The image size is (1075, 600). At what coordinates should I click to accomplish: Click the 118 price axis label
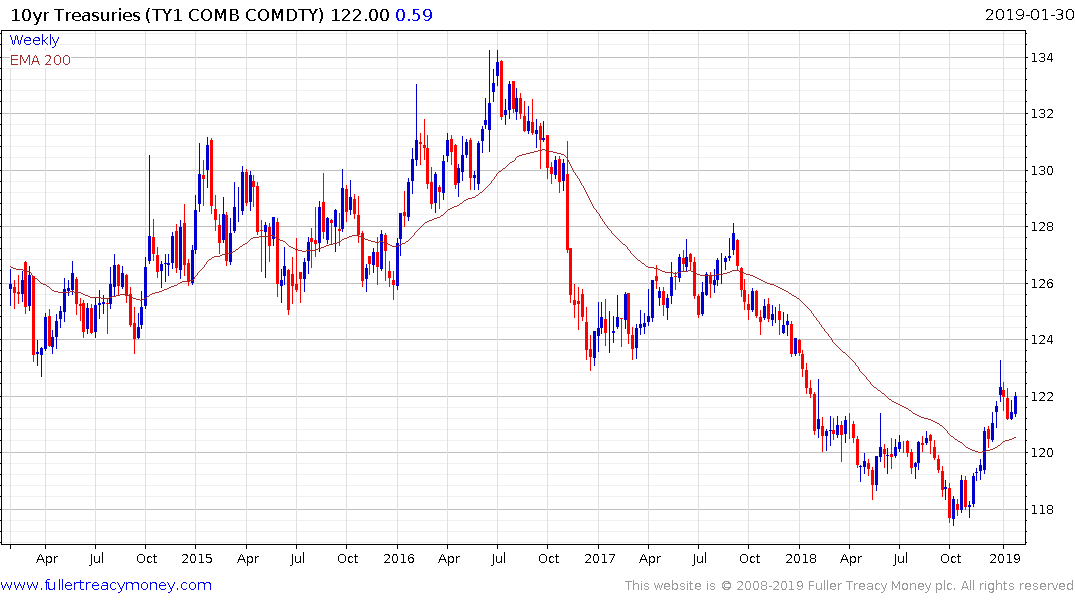[1042, 509]
